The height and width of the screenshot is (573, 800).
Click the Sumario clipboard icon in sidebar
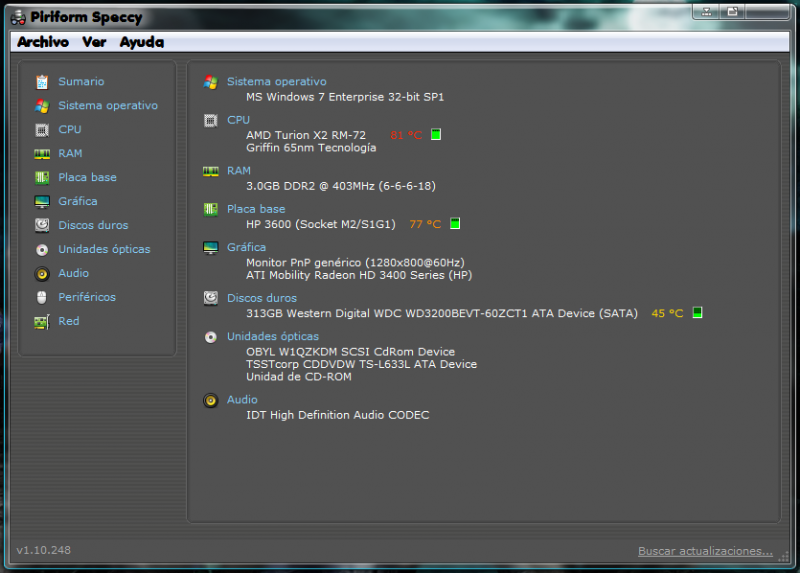pyautogui.click(x=42, y=82)
